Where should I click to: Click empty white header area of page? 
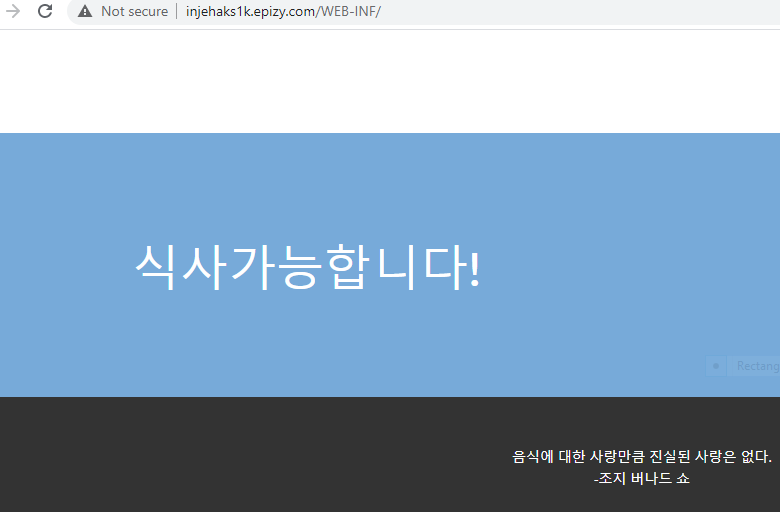coord(390,82)
